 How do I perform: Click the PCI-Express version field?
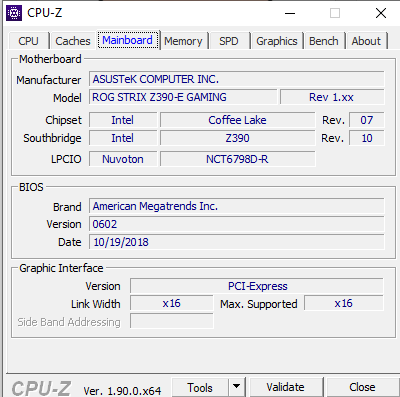pos(257,286)
